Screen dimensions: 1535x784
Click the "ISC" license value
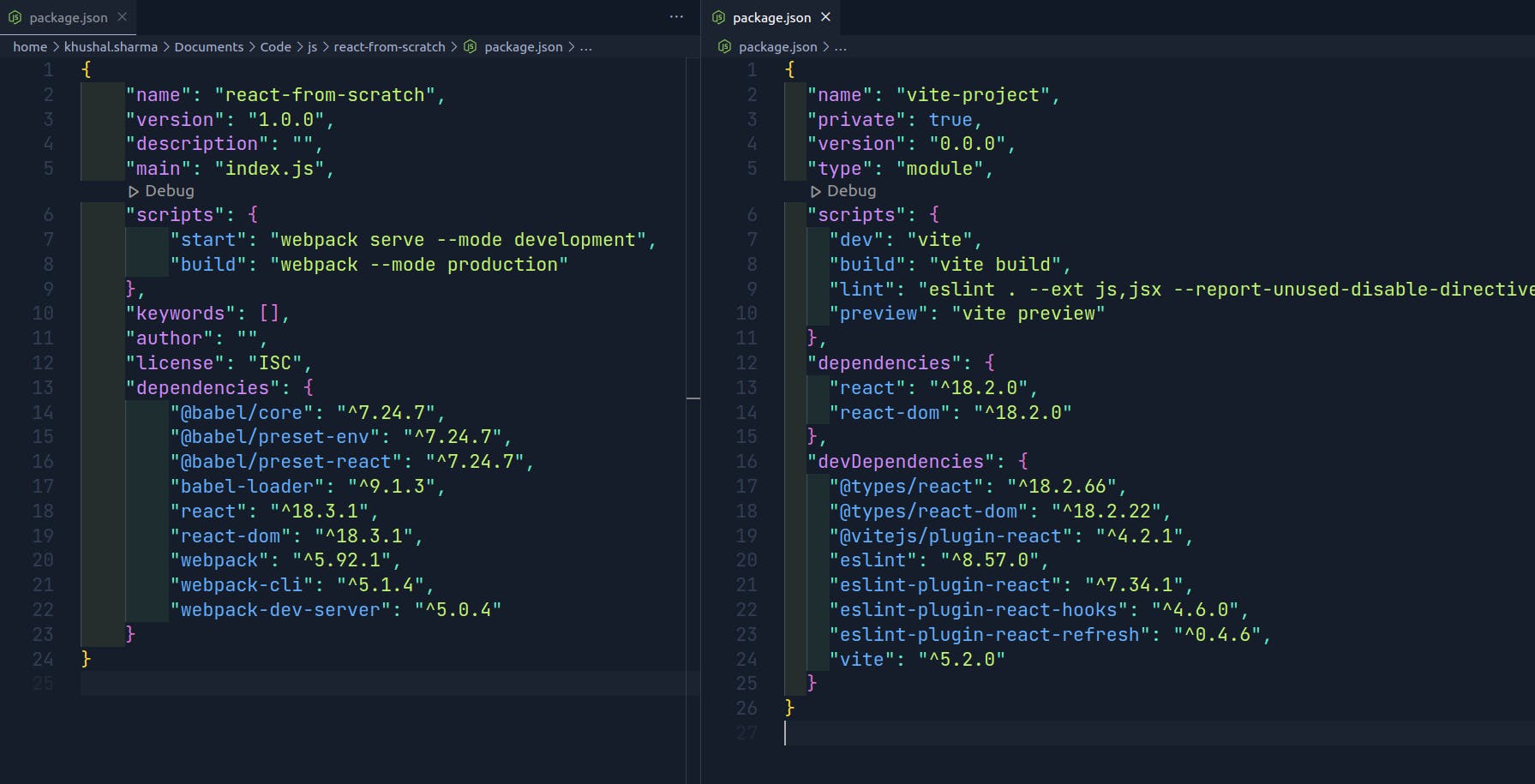pos(275,363)
